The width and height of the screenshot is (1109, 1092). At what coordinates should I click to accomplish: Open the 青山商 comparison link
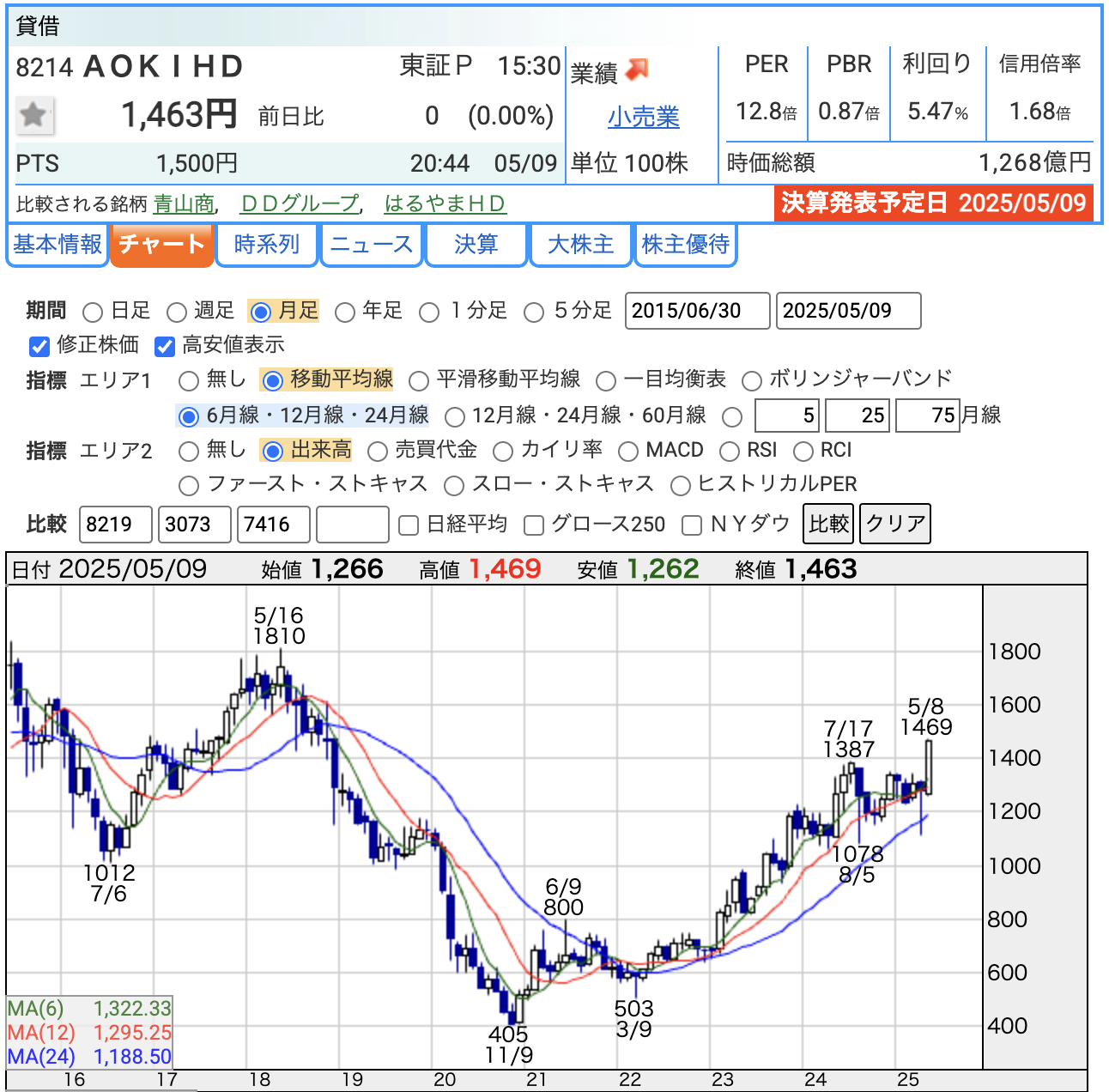184,203
